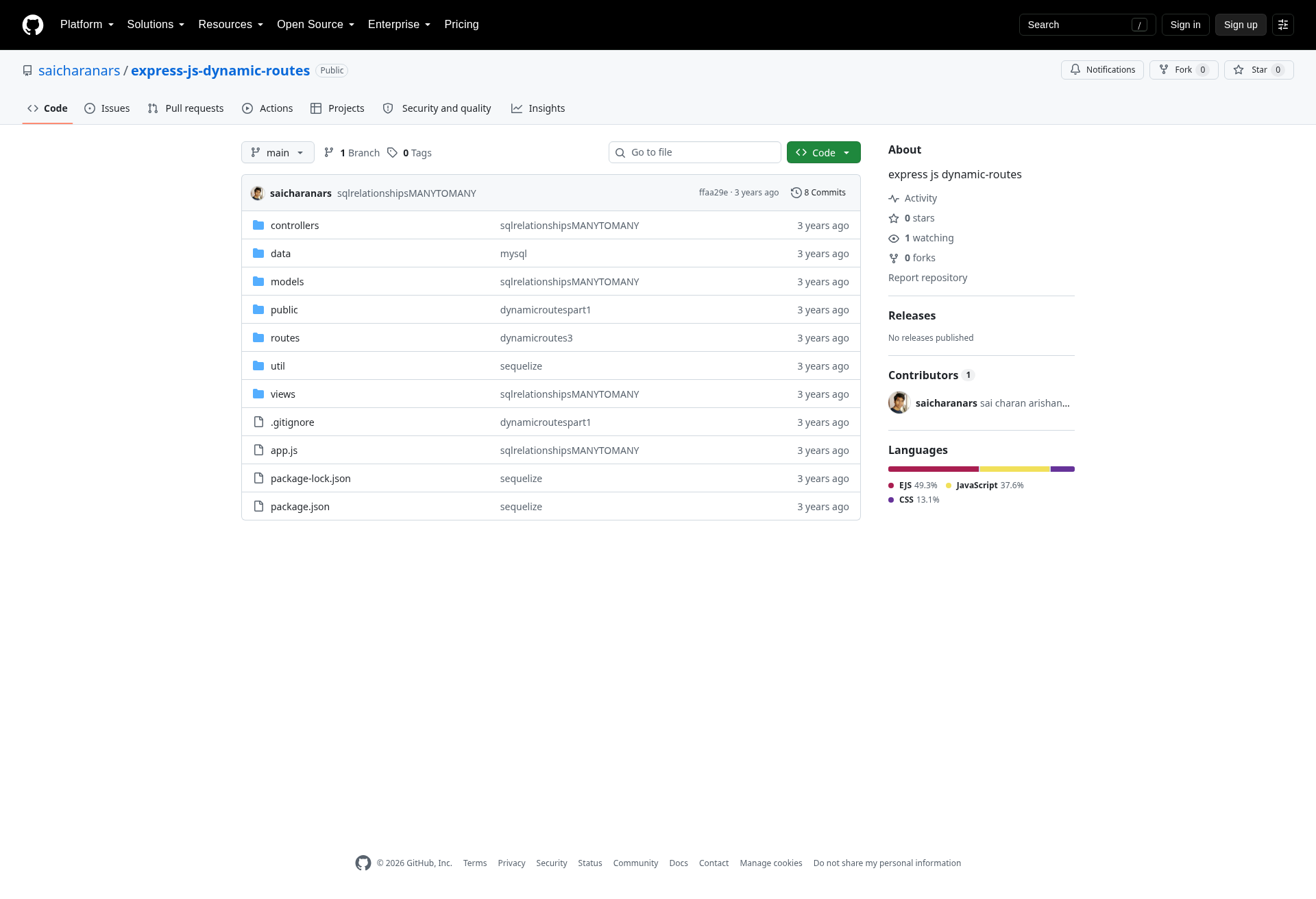1316x899 pixels.
Task: Click the Report repository link
Action: 928,278
